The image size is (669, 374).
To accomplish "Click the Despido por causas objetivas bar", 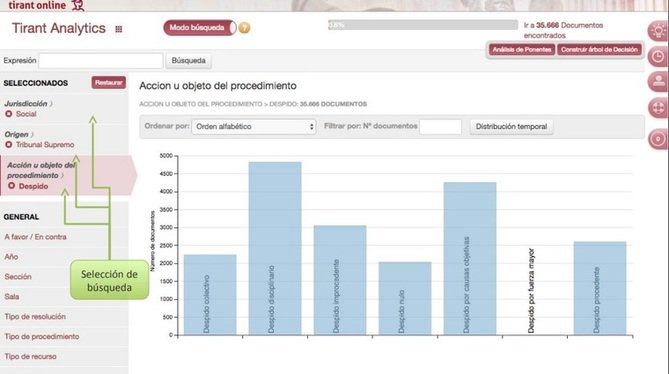I will pos(470,258).
